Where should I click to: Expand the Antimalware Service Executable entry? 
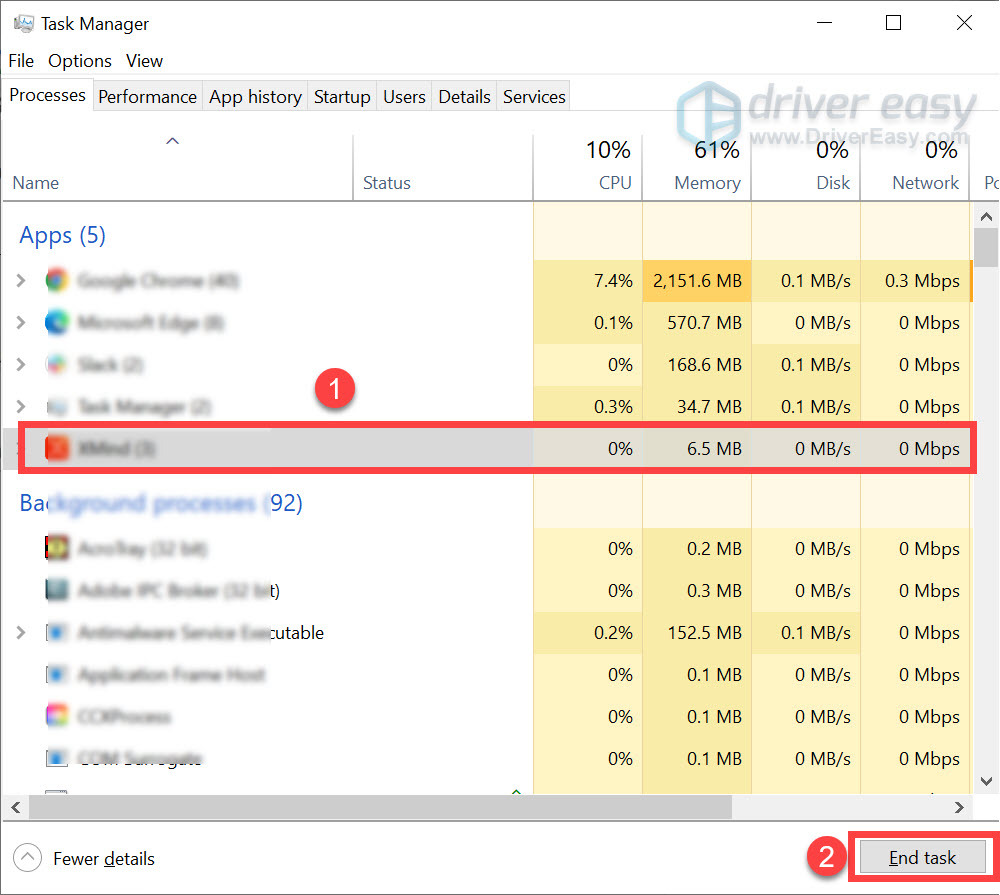click(x=20, y=633)
